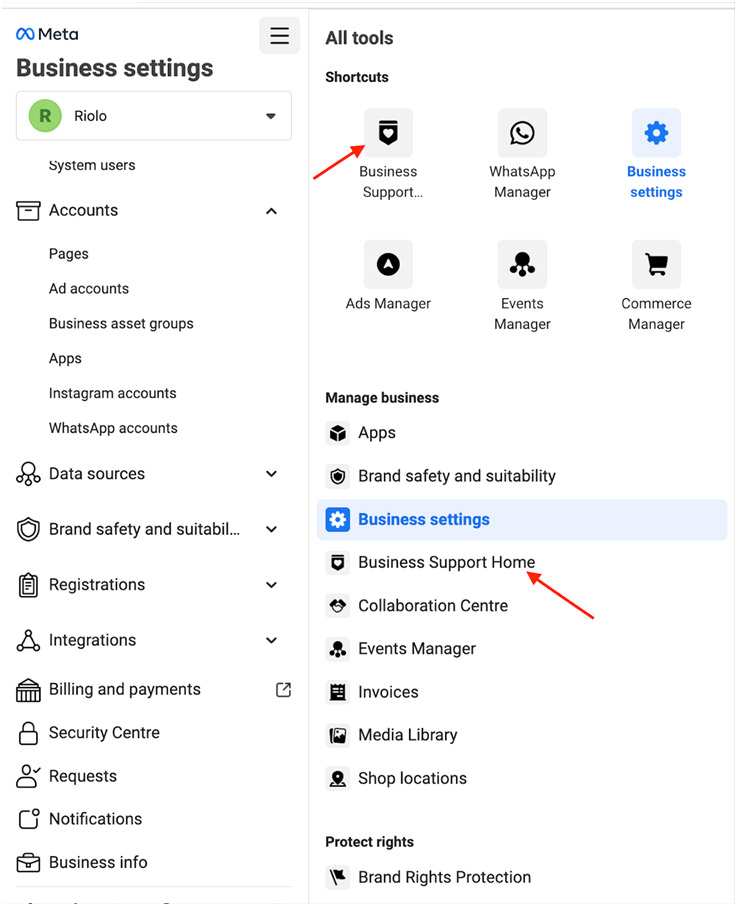The width and height of the screenshot is (737, 906).
Task: Click Billing external link icon
Action: point(284,689)
